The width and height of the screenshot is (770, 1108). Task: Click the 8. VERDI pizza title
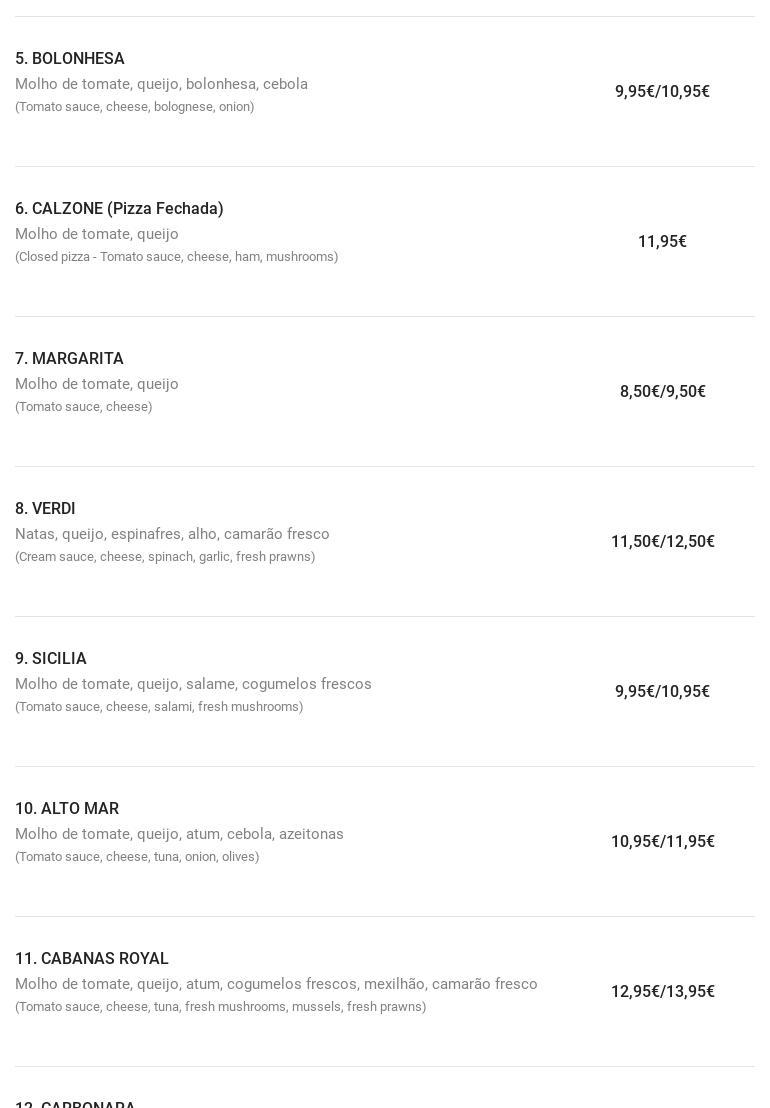click(x=45, y=509)
